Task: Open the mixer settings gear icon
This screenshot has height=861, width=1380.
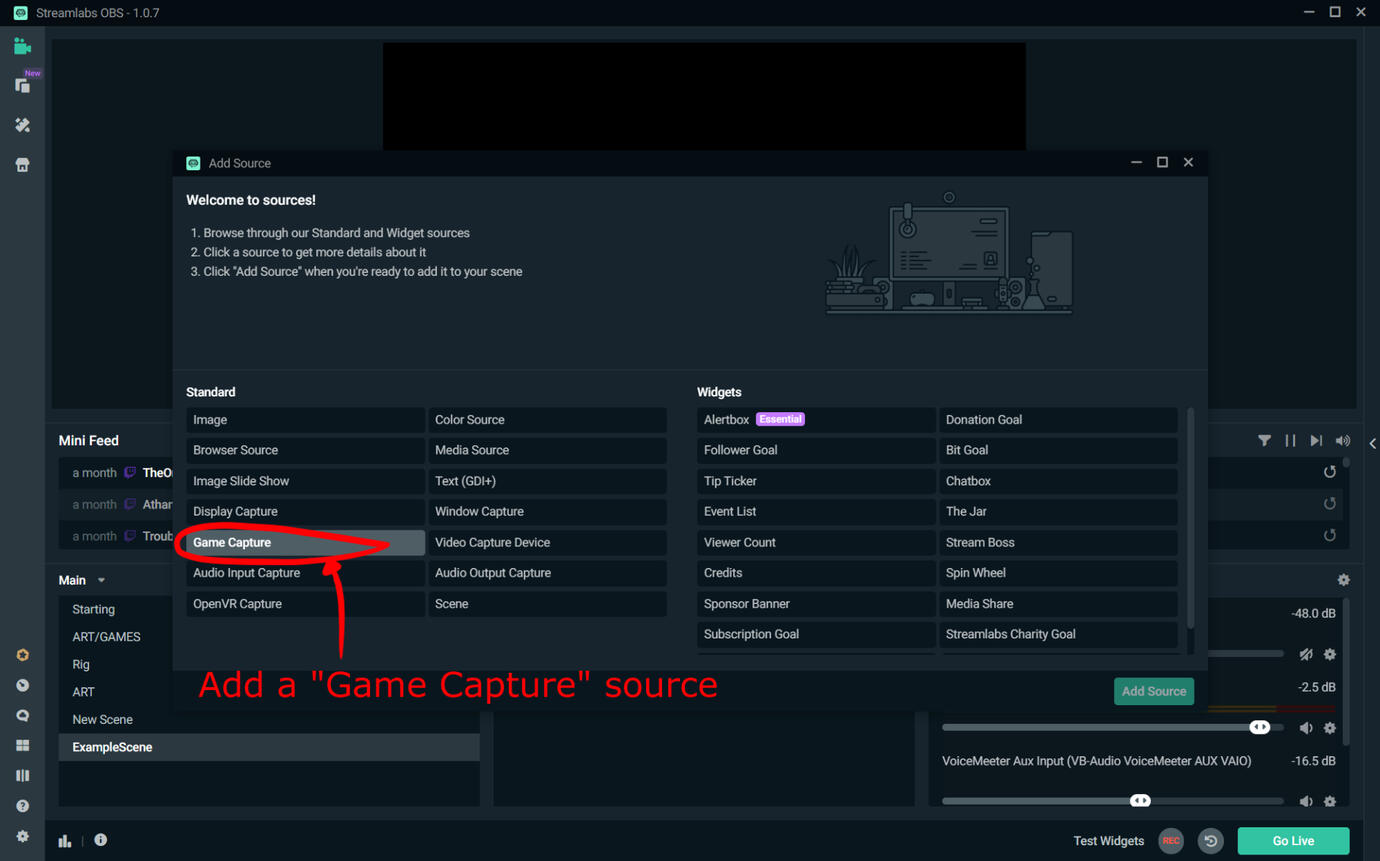Action: 1343,580
